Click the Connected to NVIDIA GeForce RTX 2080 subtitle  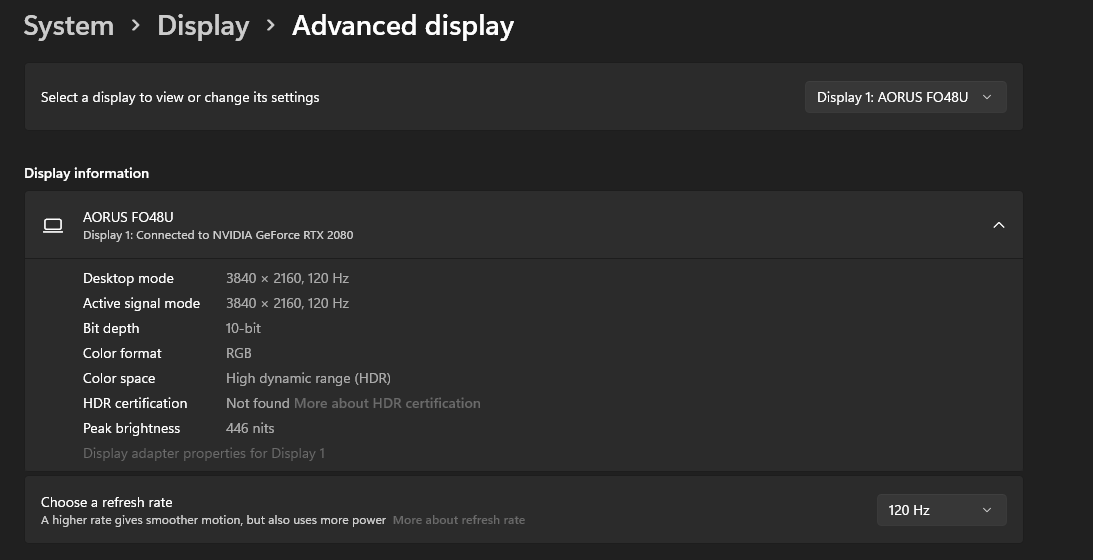pyautogui.click(x=218, y=235)
